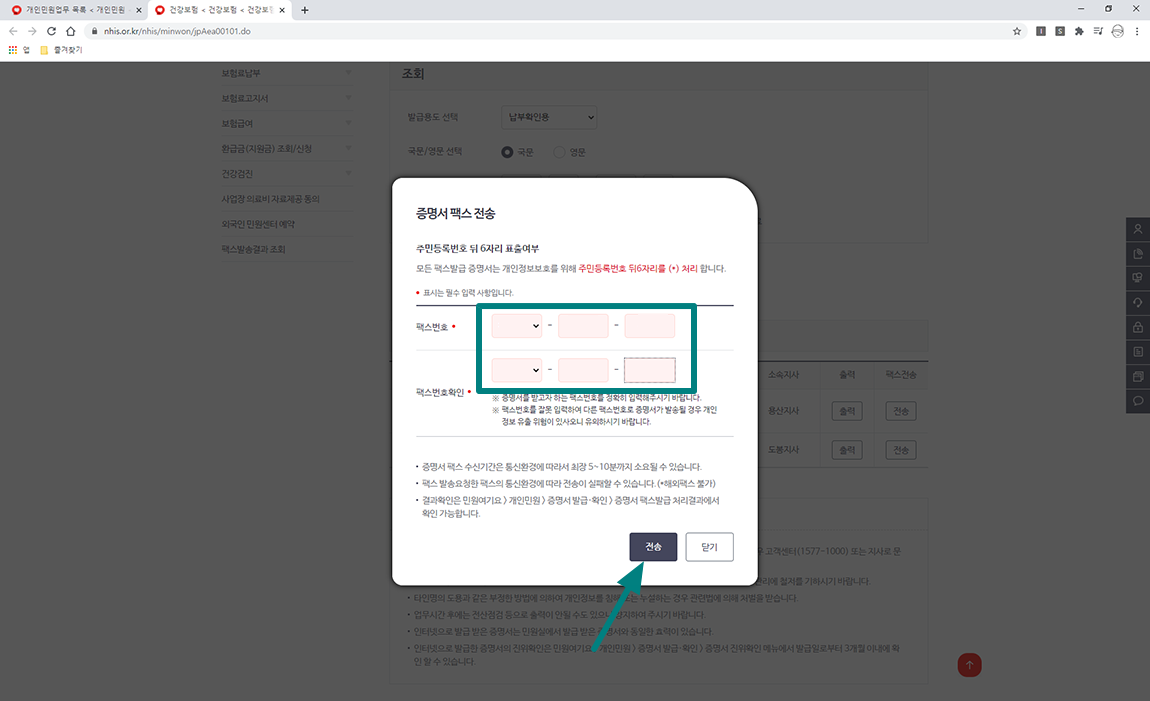
Task: Click 출력 button in 도봉지사 row
Action: (847, 450)
